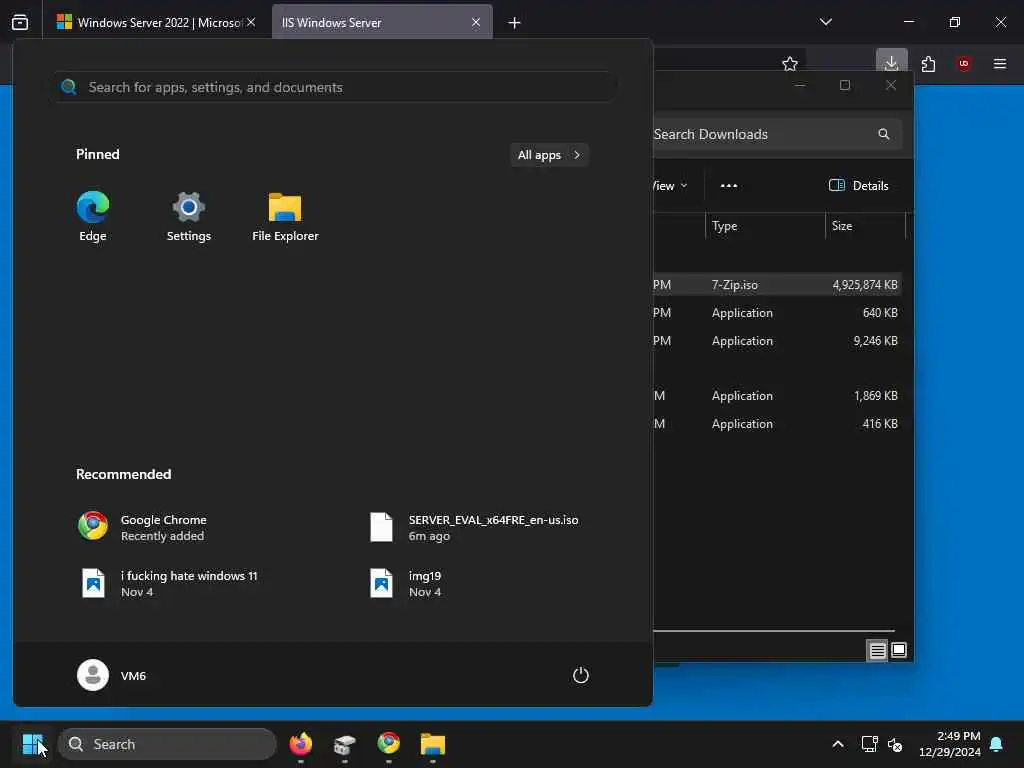Screen dimensions: 1024x768
Task: Focus the Start menu search box
Action: [334, 87]
